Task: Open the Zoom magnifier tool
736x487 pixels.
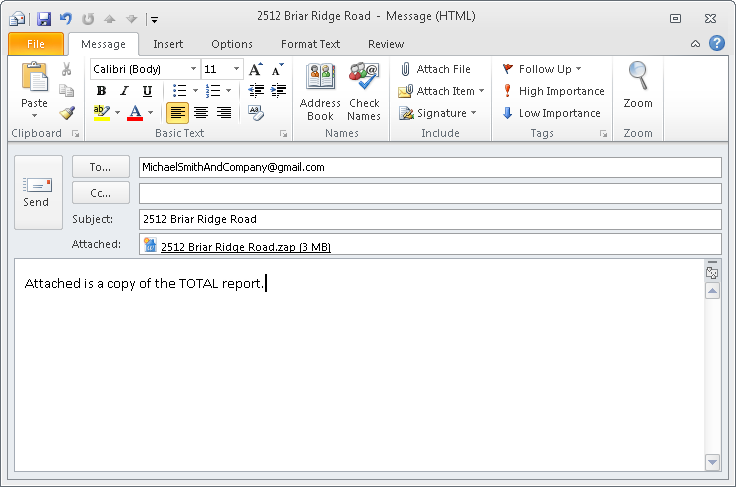Action: click(637, 86)
